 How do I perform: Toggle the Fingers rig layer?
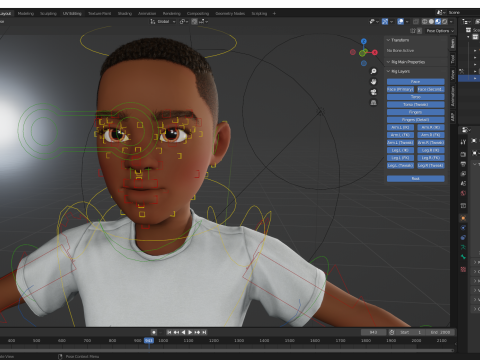tap(416, 112)
